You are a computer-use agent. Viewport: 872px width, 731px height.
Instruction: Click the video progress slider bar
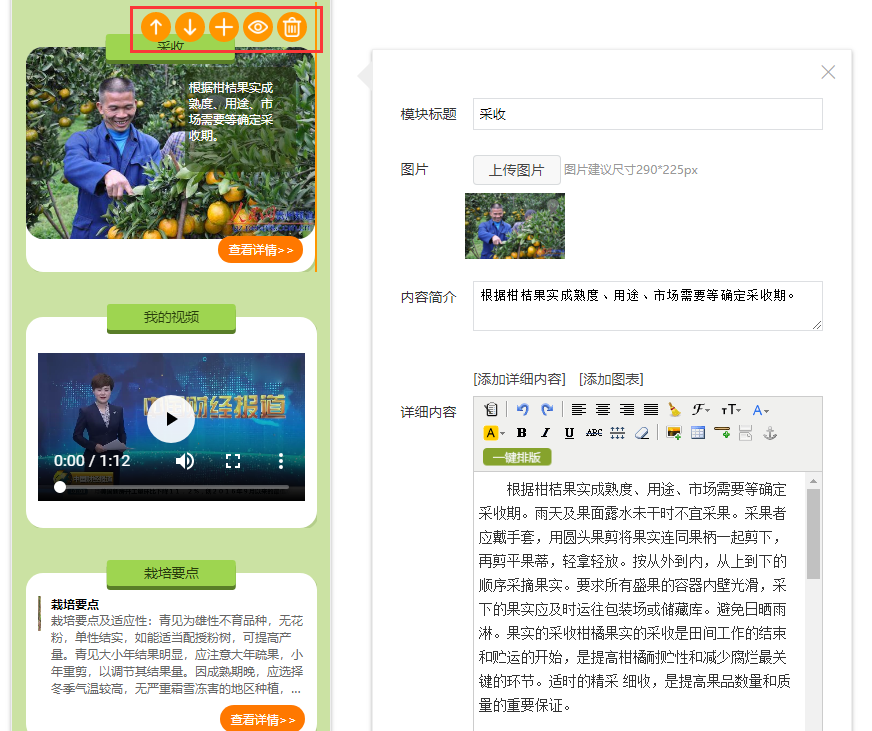[x=172, y=487]
